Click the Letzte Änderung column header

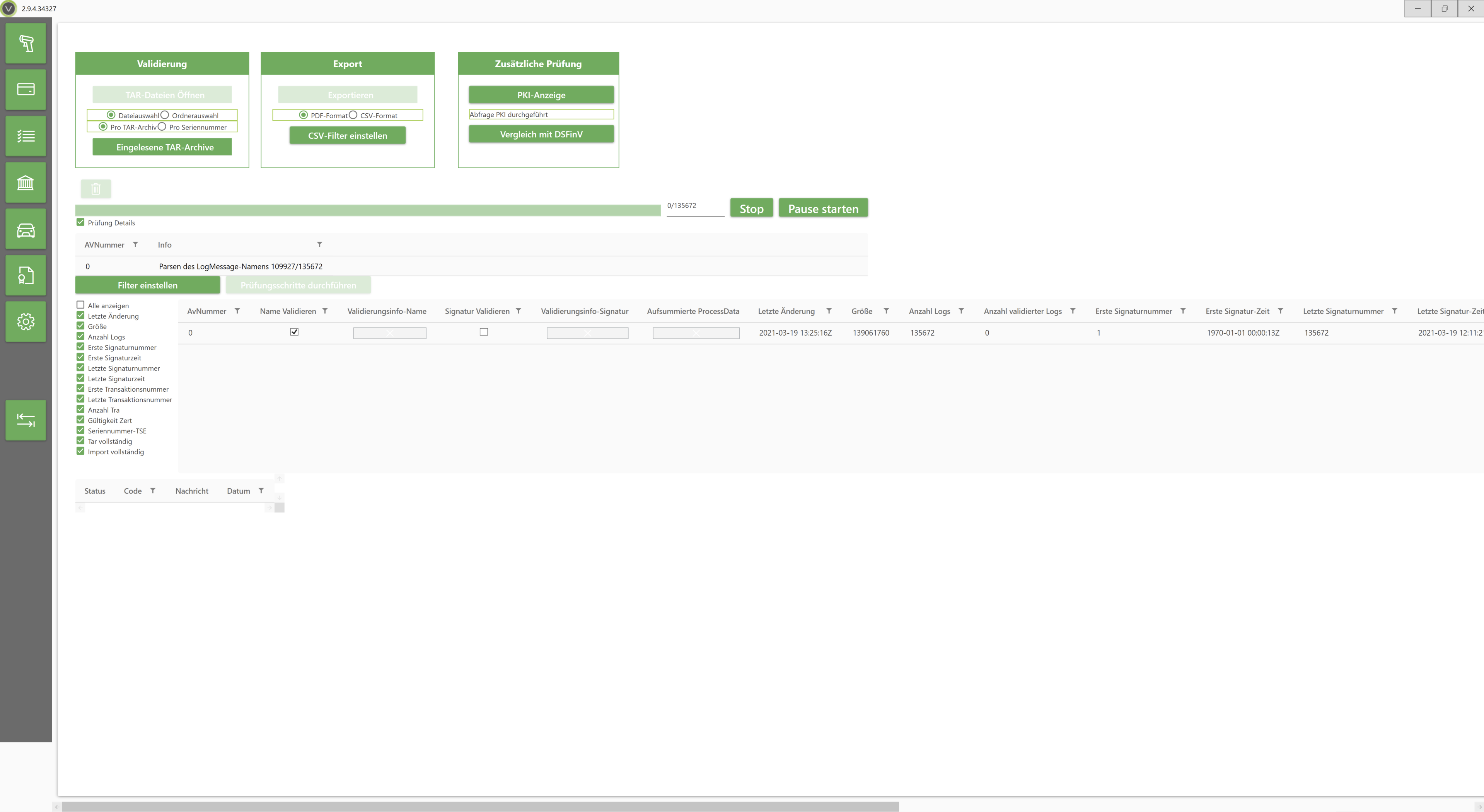point(786,311)
